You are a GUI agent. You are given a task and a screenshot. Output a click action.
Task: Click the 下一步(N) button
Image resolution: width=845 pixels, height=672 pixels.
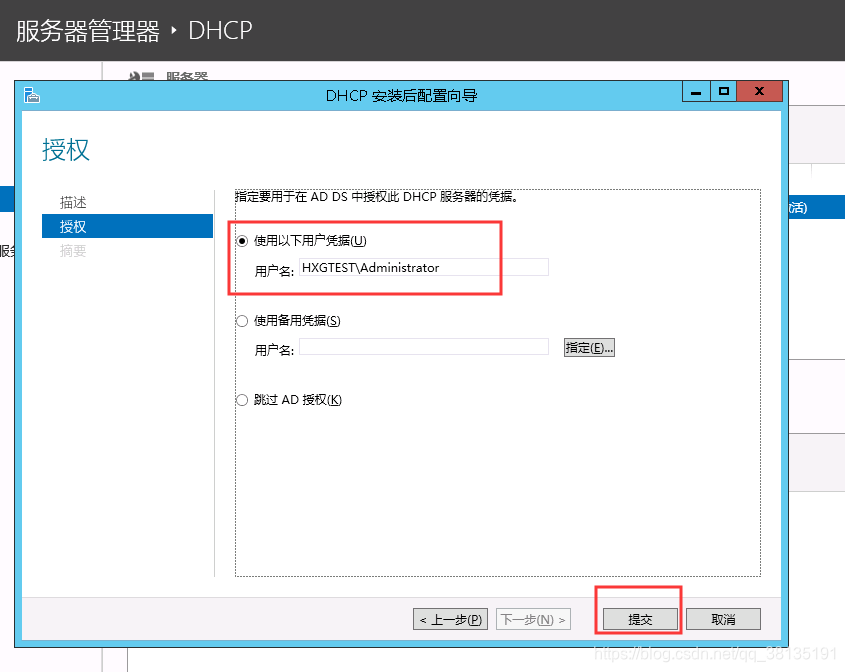533,619
